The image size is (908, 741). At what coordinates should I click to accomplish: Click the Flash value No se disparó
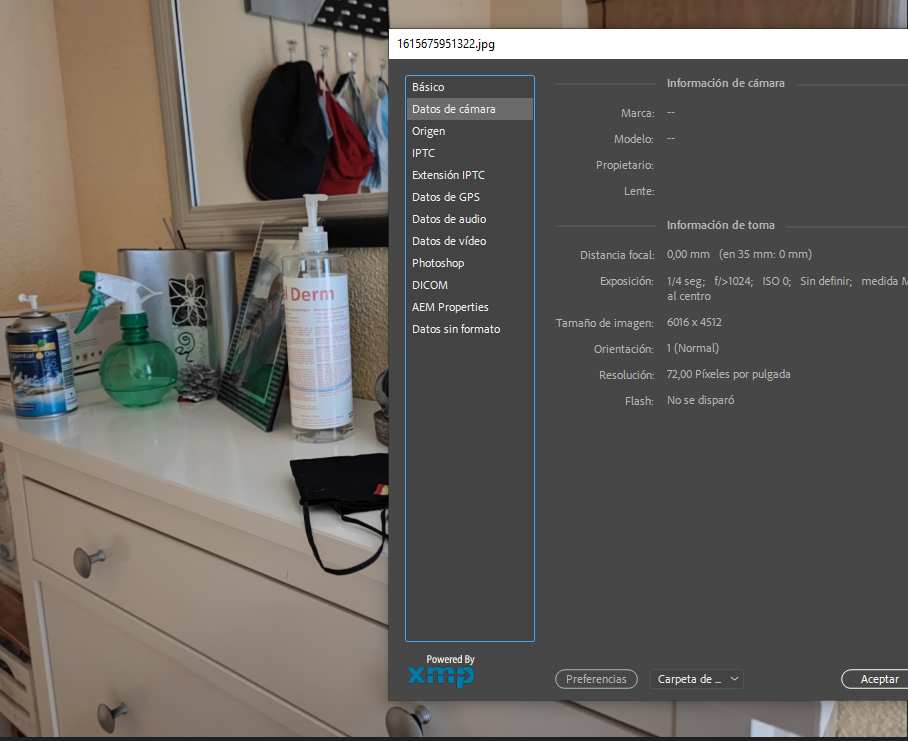(700, 400)
